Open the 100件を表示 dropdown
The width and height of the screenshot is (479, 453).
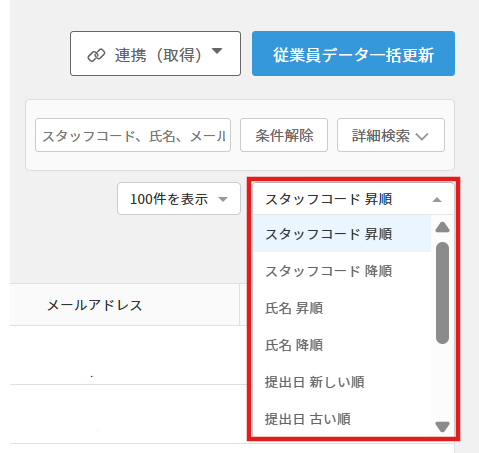(x=179, y=199)
